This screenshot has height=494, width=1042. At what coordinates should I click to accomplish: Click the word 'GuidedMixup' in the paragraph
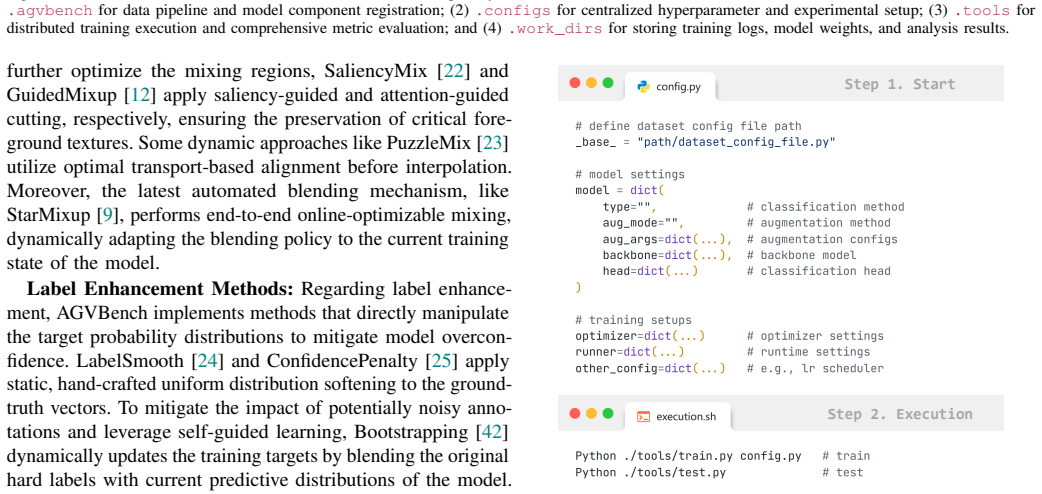coord(62,95)
